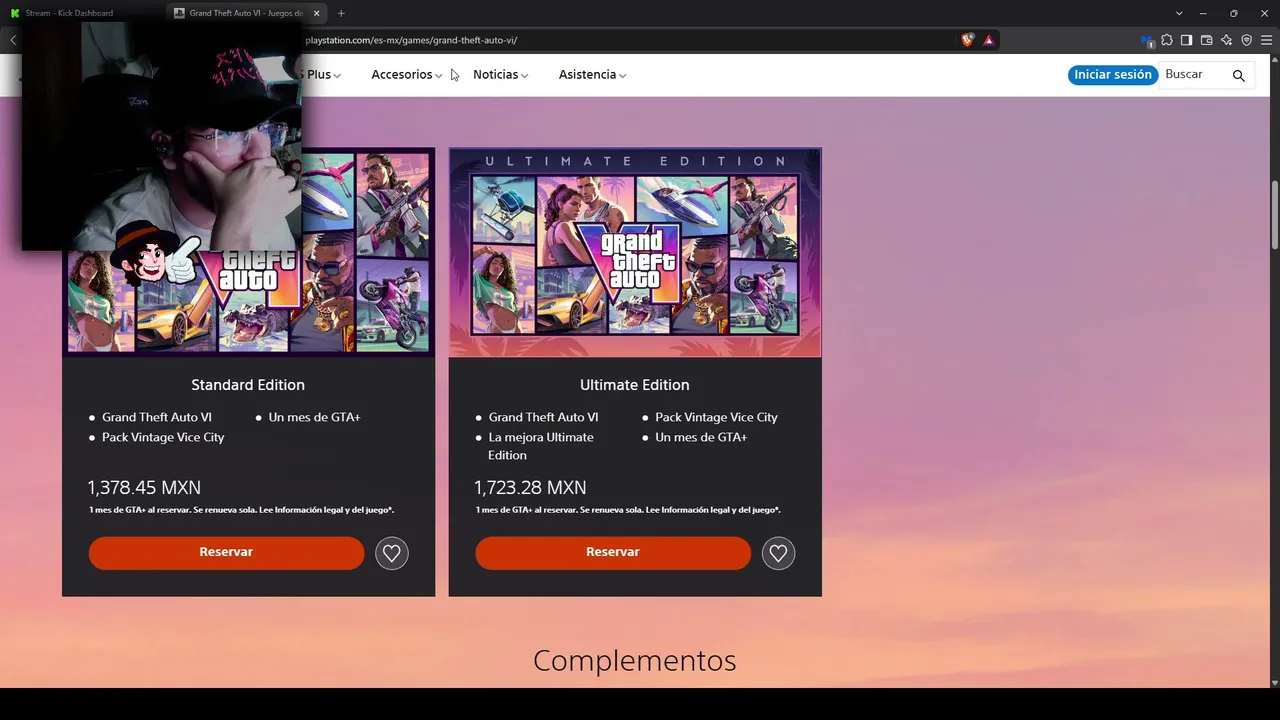The height and width of the screenshot is (720, 1280).
Task: Open the Brave VPN shield icon
Action: (1246, 40)
